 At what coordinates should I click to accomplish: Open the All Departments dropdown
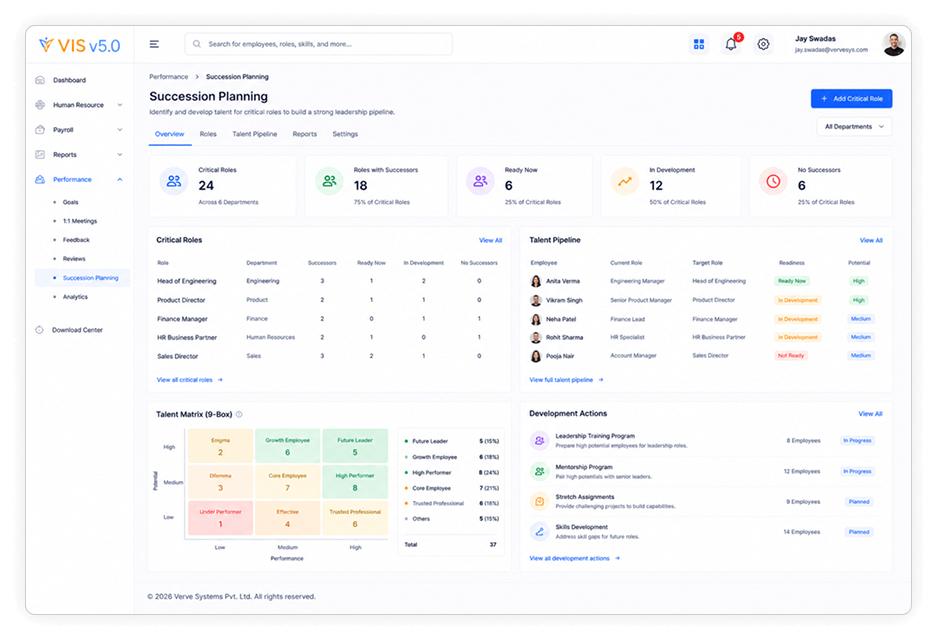(854, 127)
